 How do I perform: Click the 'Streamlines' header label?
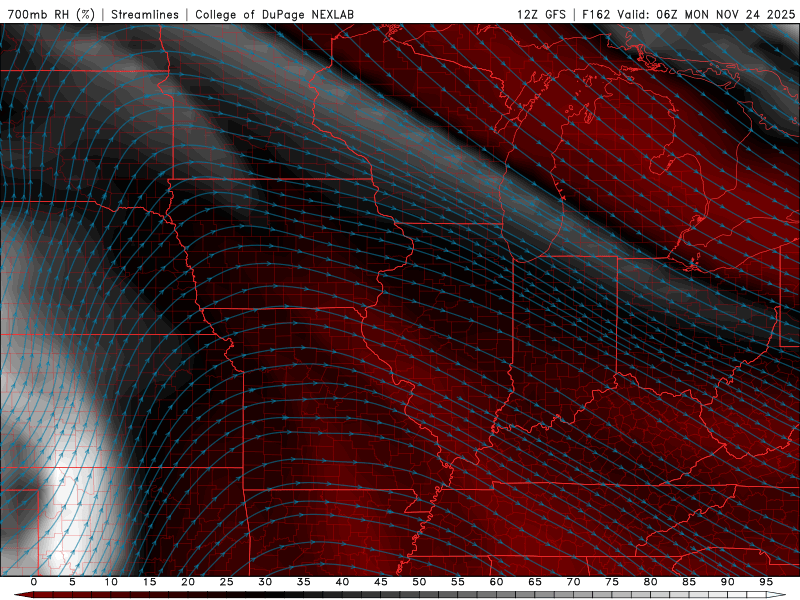coord(145,14)
